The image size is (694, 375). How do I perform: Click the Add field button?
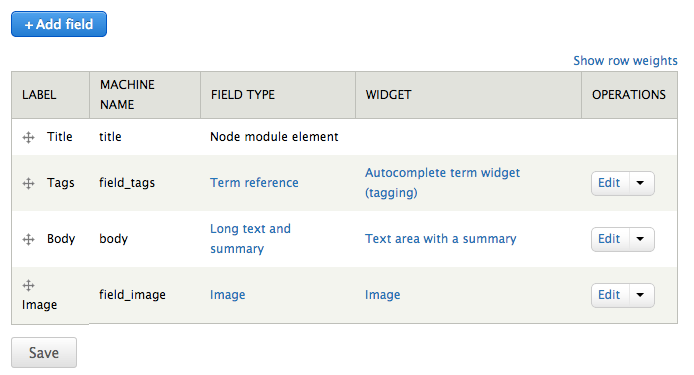point(59,24)
